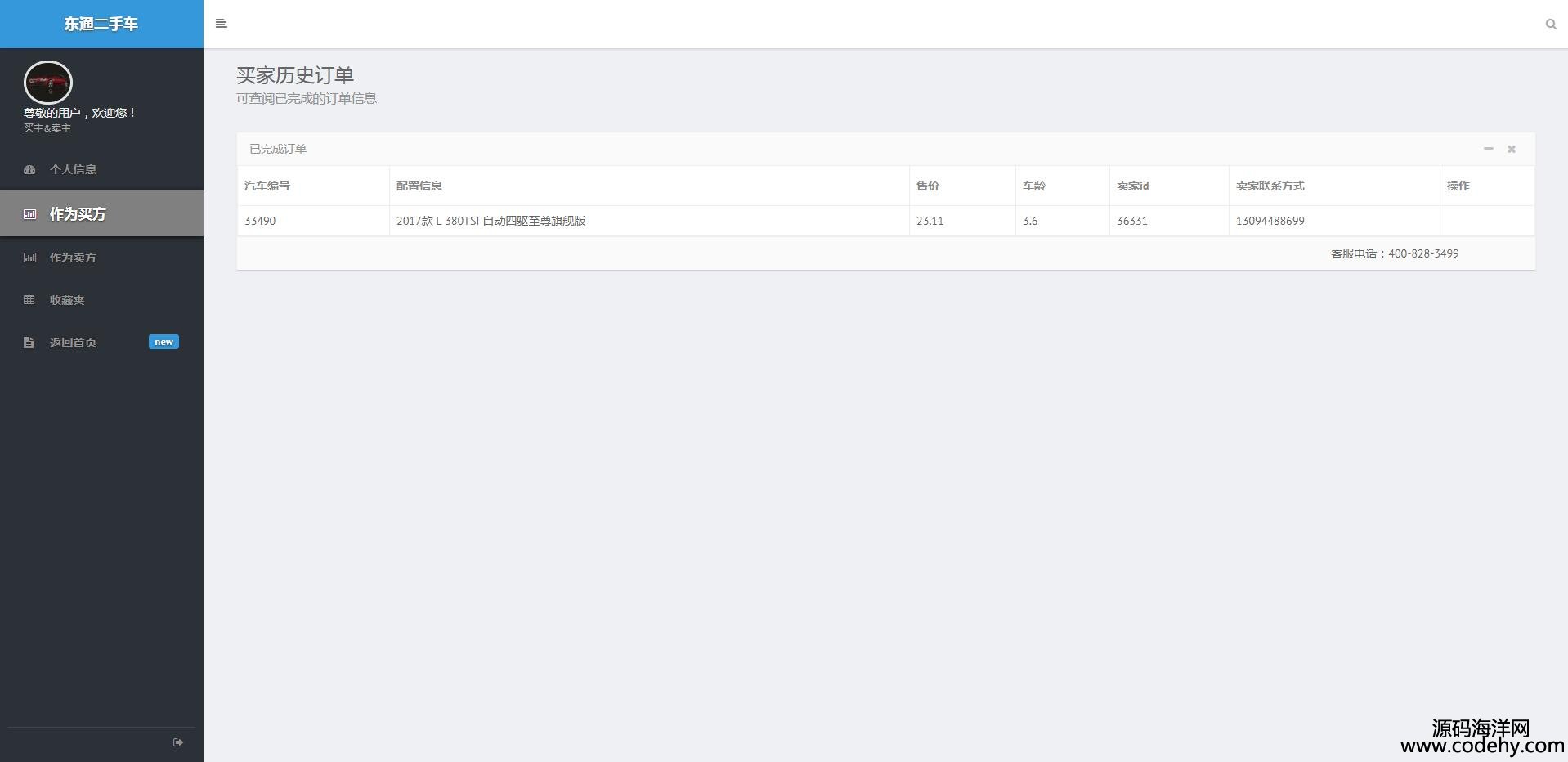Click the 可查阅已完成的订单信息 subtitle
This screenshot has width=1568, height=762.
pos(307,98)
